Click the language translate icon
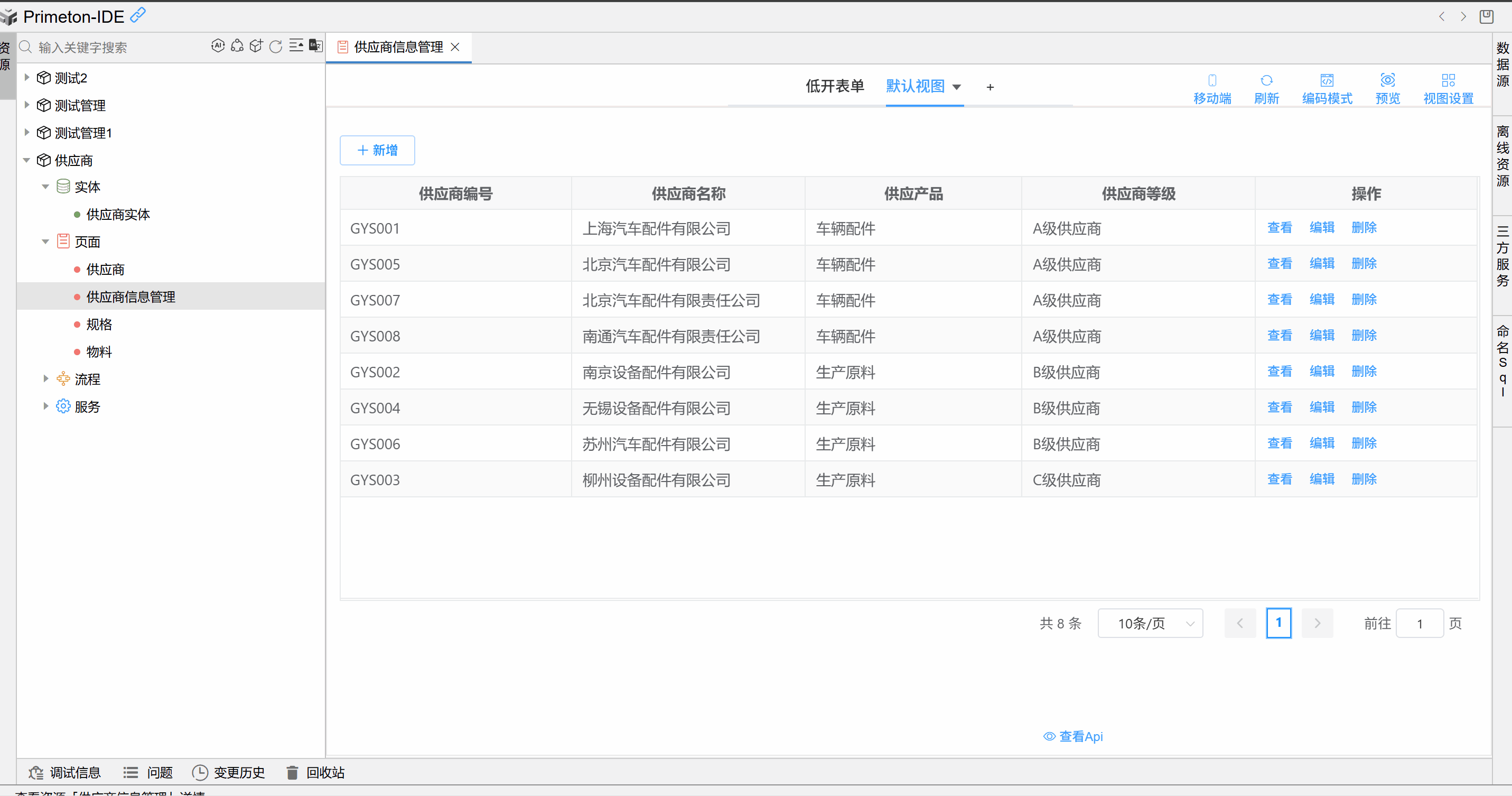Image resolution: width=1512 pixels, height=796 pixels. point(315,46)
